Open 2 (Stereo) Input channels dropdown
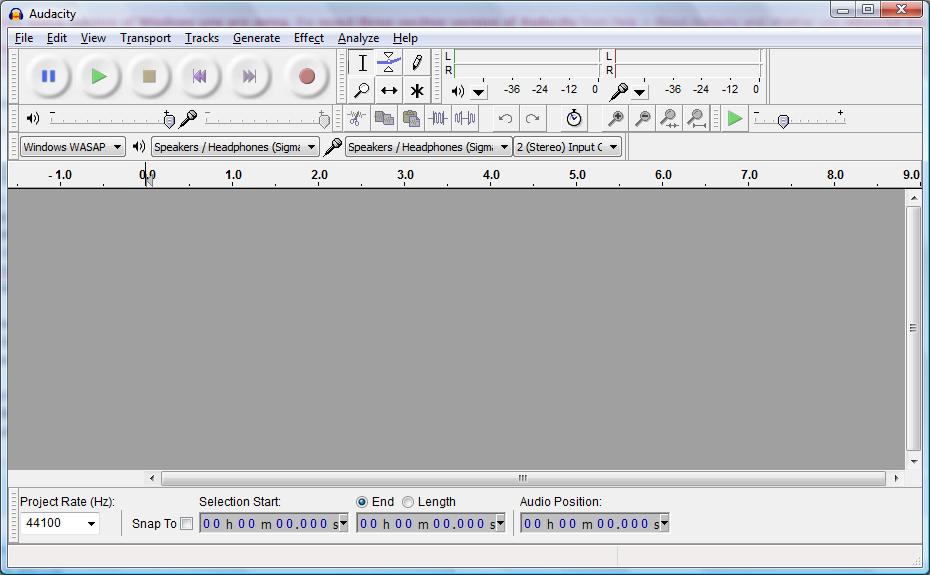Screen dimensions: 930x575 click(568, 147)
